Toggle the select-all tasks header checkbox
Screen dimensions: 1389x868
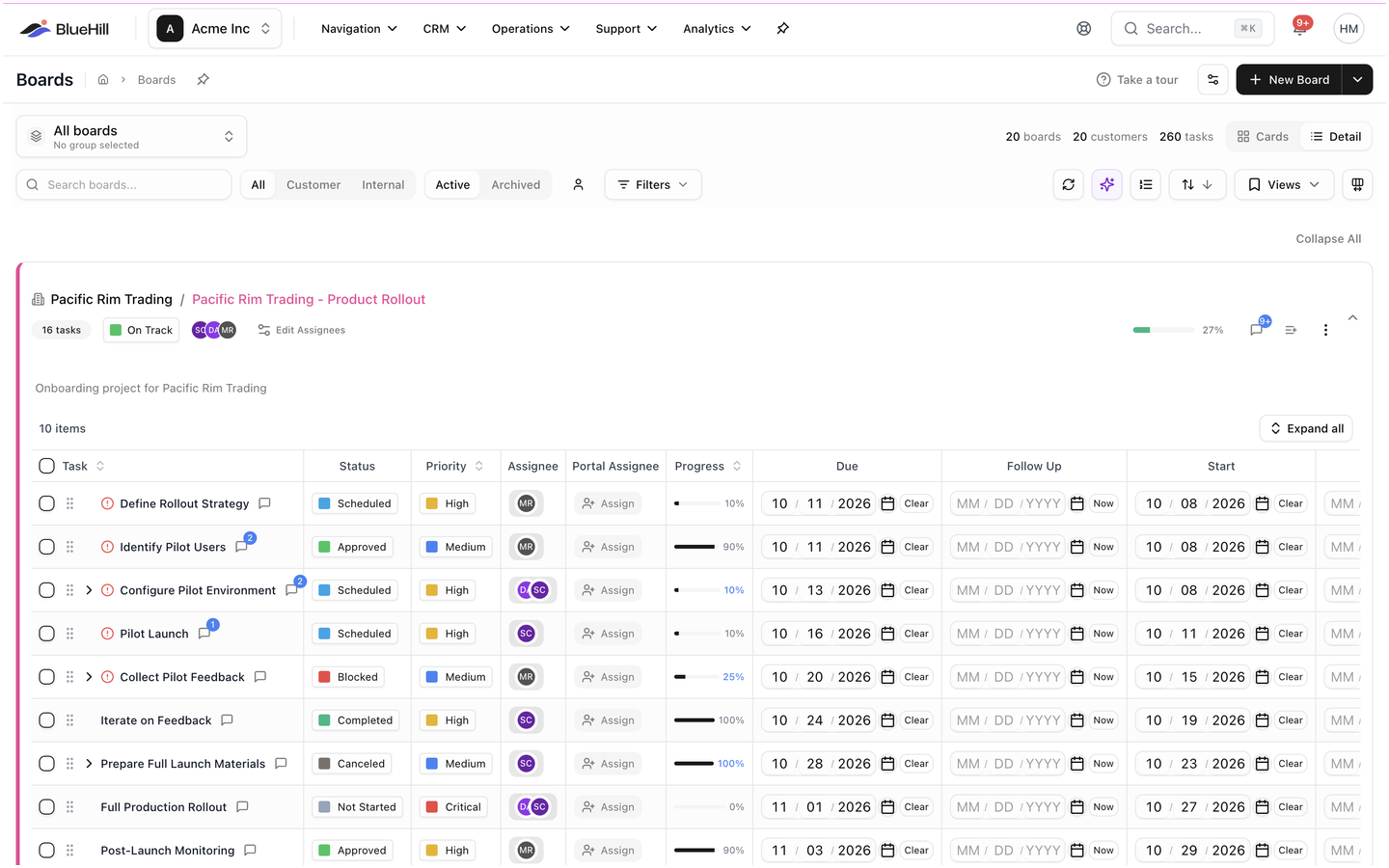pos(46,467)
